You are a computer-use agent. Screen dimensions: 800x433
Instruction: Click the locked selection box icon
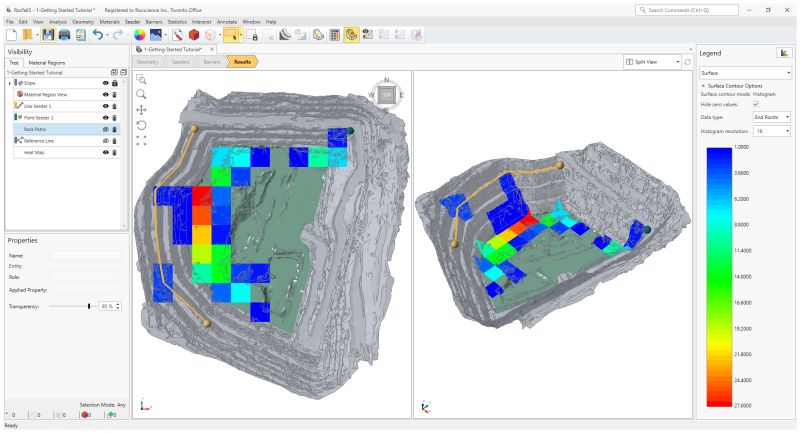252,35
